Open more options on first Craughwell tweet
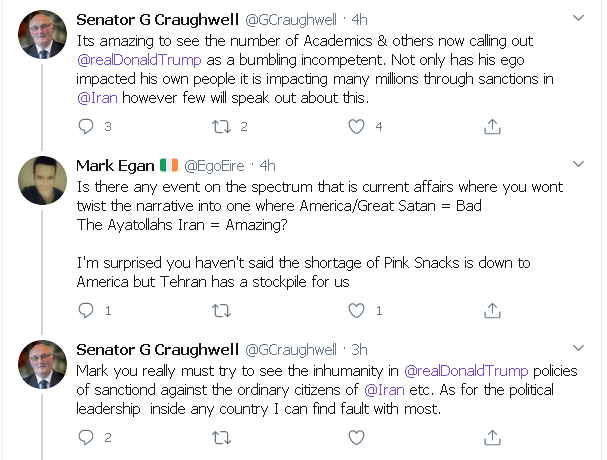 577,18
